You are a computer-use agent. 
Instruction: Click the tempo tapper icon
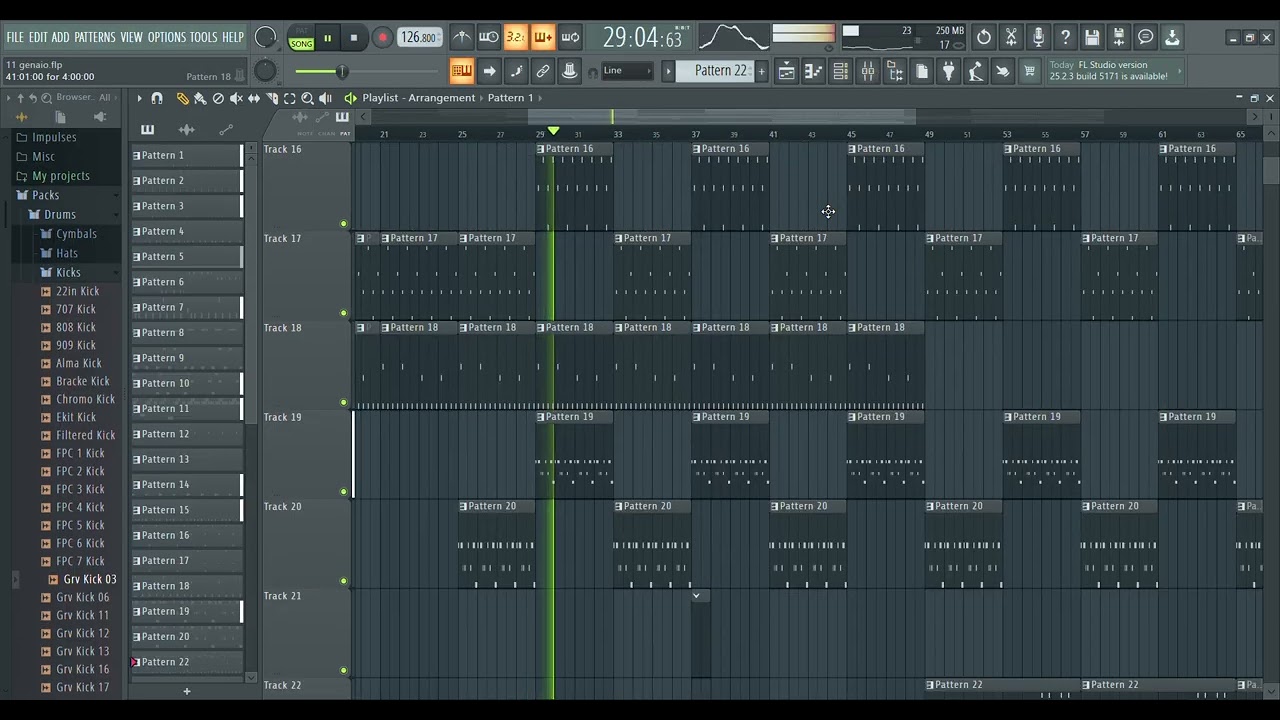[975, 71]
